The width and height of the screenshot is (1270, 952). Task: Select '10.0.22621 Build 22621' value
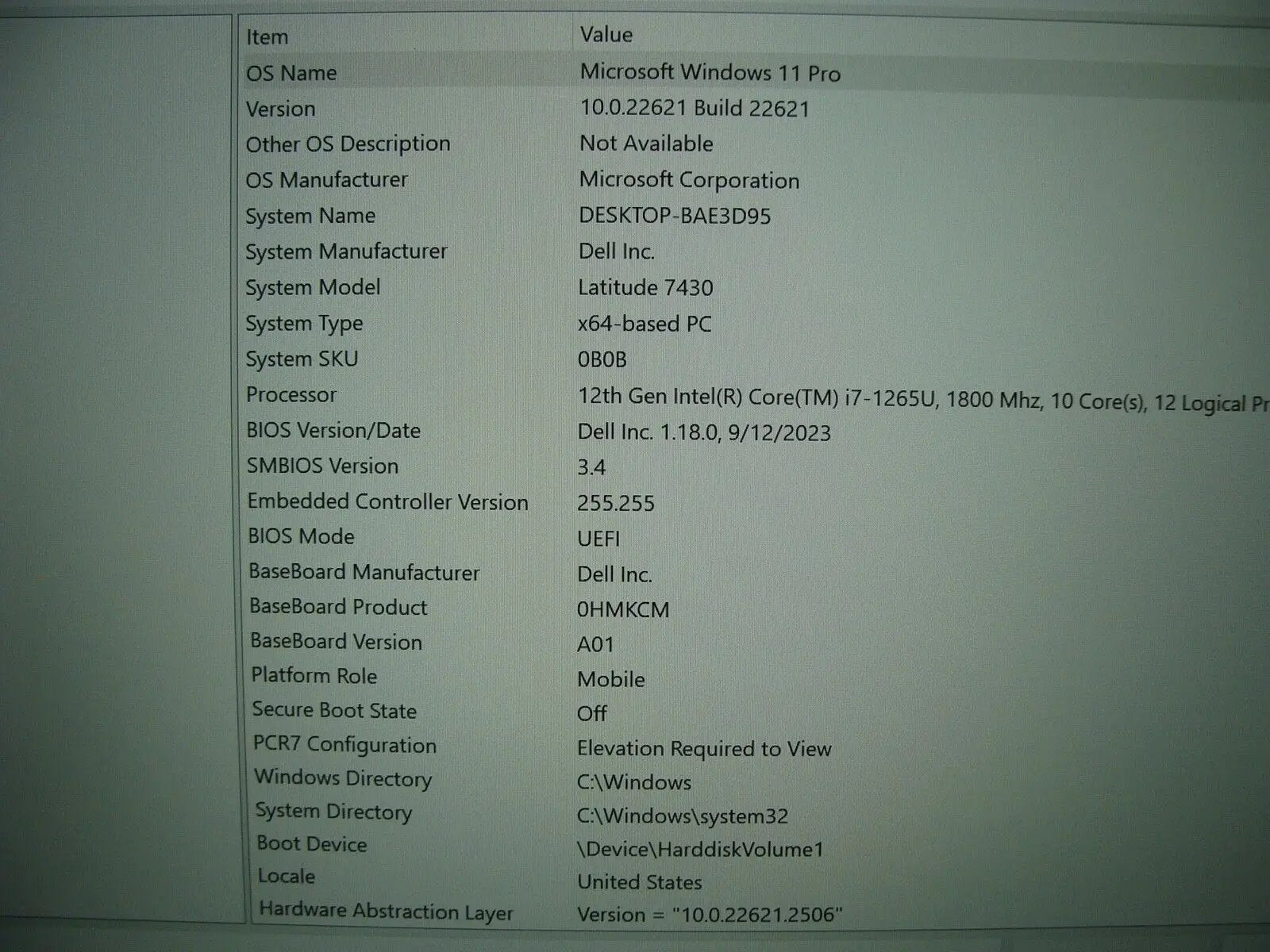695,108
